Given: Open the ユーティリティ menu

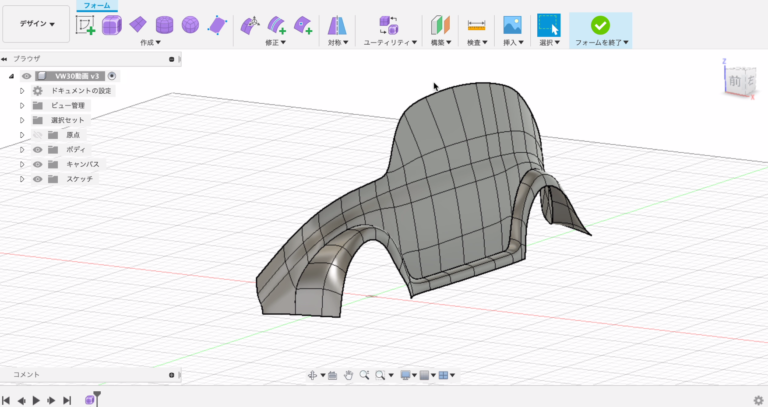Looking at the screenshot, I should (x=389, y=43).
